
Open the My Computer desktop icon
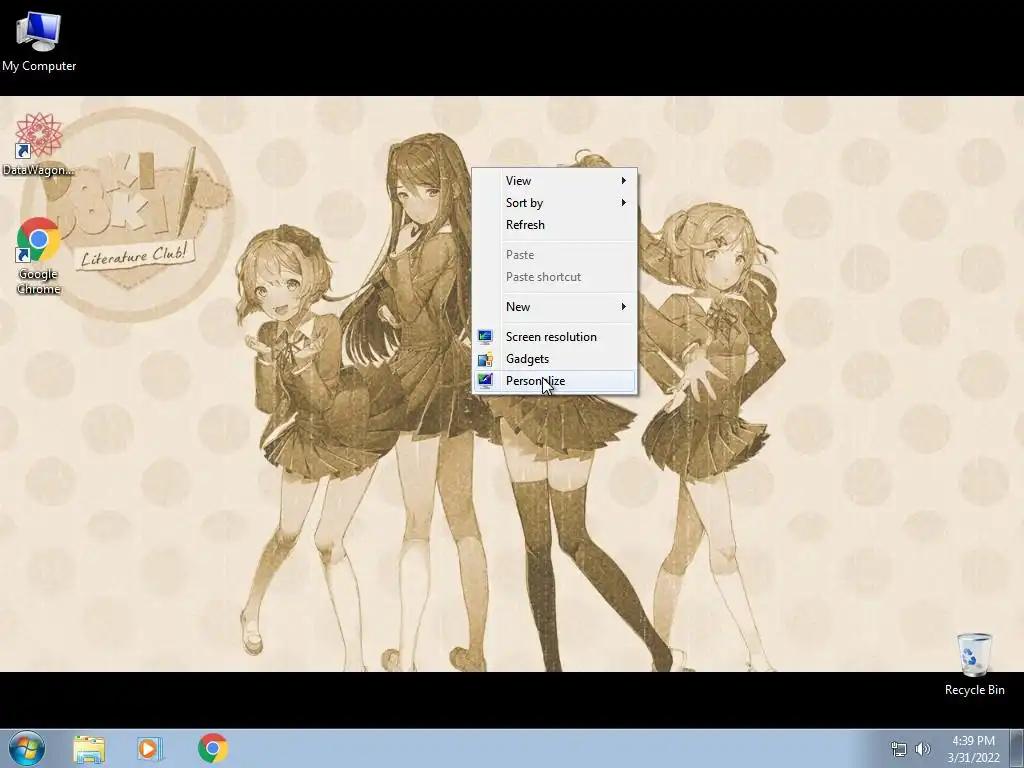click(39, 42)
